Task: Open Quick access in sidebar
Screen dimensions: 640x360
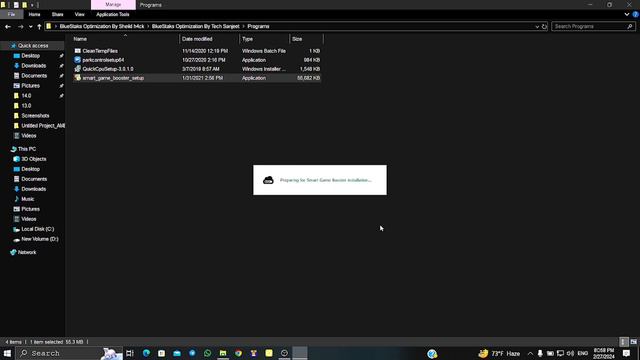Action: pos(33,46)
